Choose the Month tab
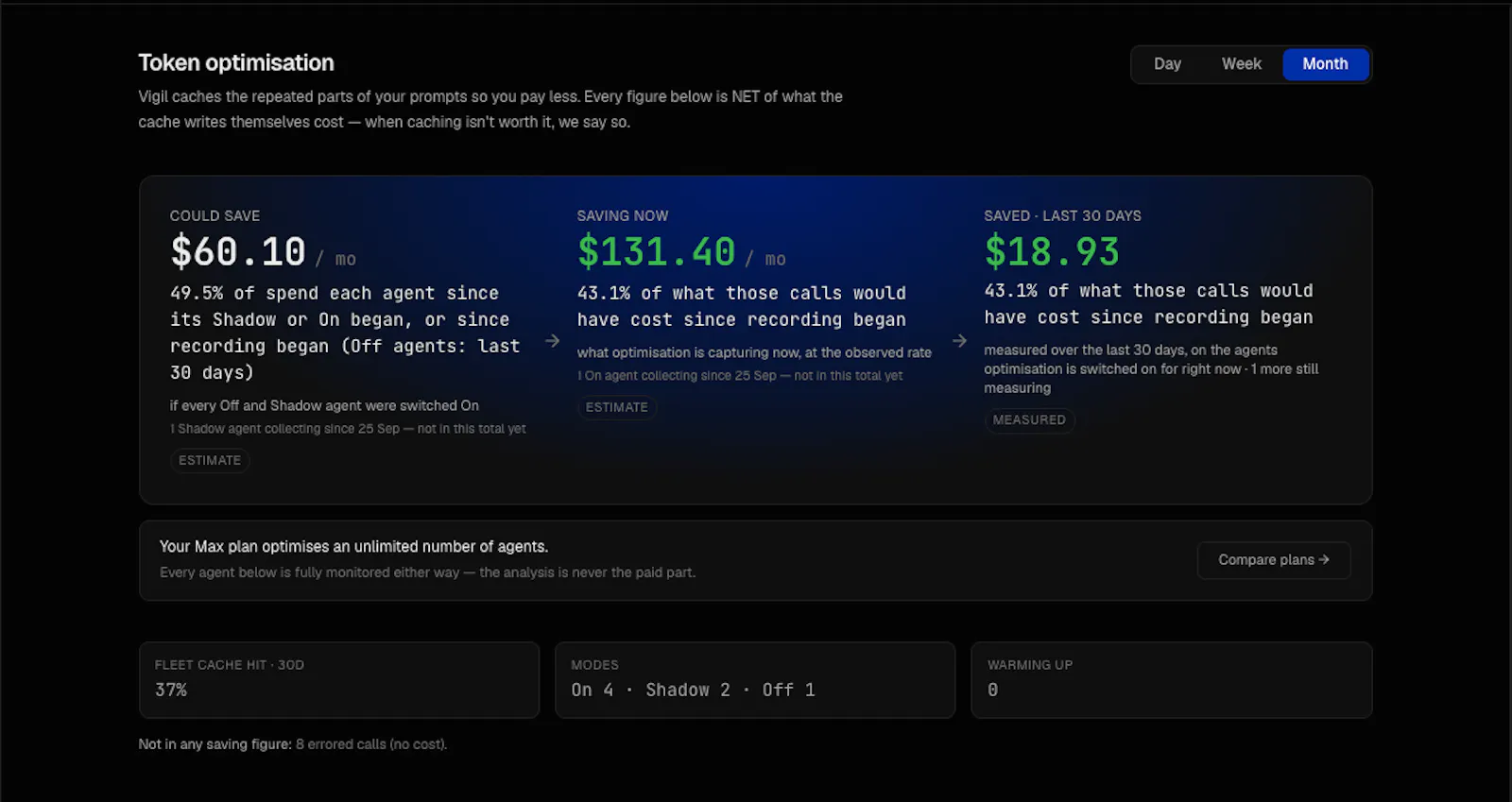The image size is (1512, 802). coord(1325,64)
